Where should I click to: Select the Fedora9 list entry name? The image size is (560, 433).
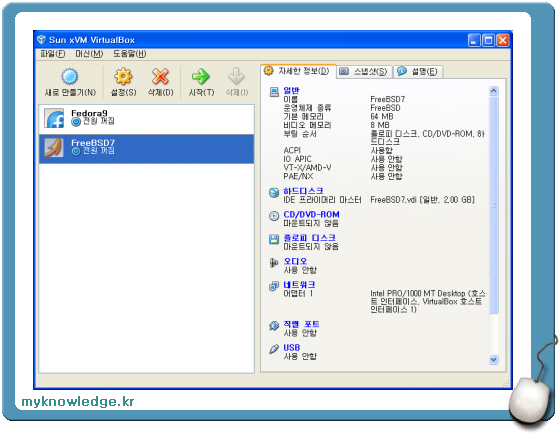click(89, 113)
